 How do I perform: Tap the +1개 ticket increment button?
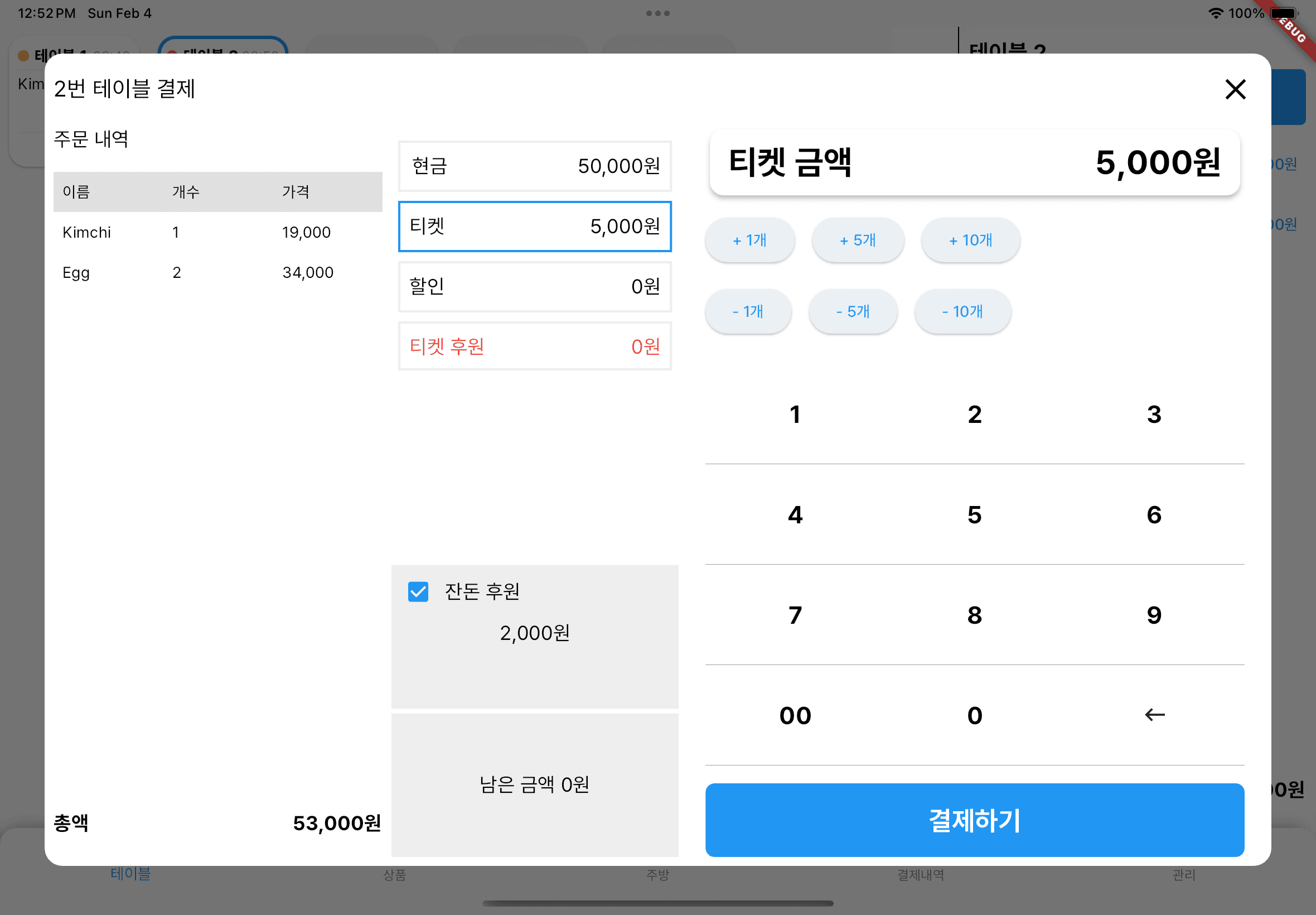click(x=749, y=240)
